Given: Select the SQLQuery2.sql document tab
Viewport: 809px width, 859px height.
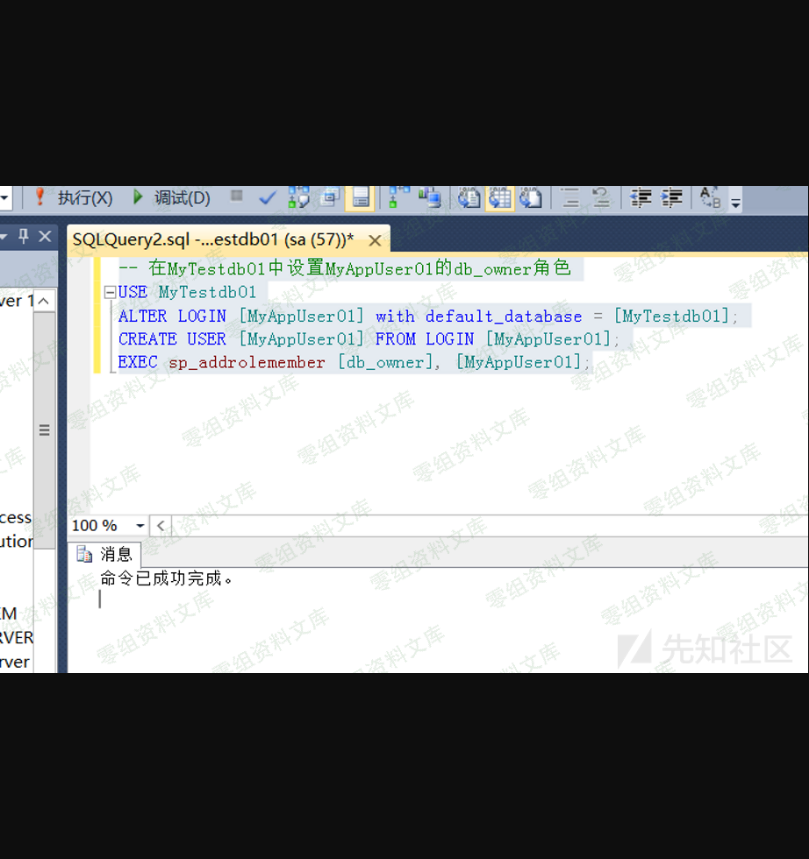Looking at the screenshot, I should (212, 240).
